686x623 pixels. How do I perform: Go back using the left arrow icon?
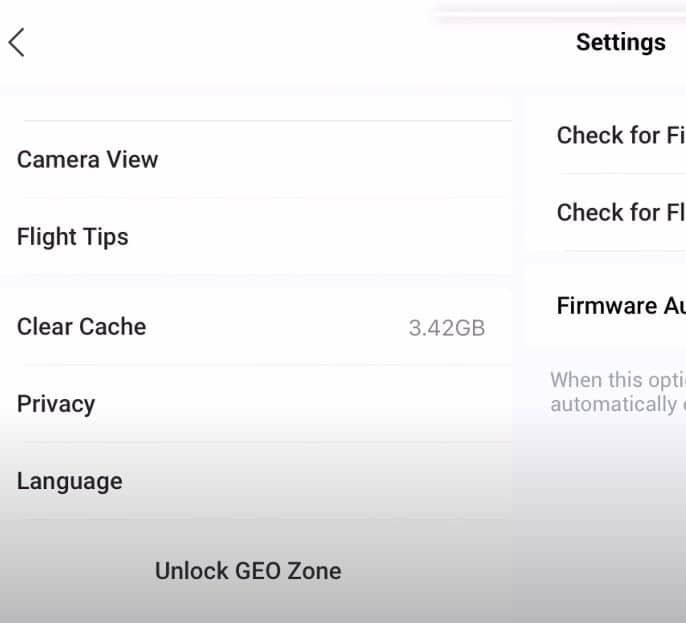tap(16, 42)
